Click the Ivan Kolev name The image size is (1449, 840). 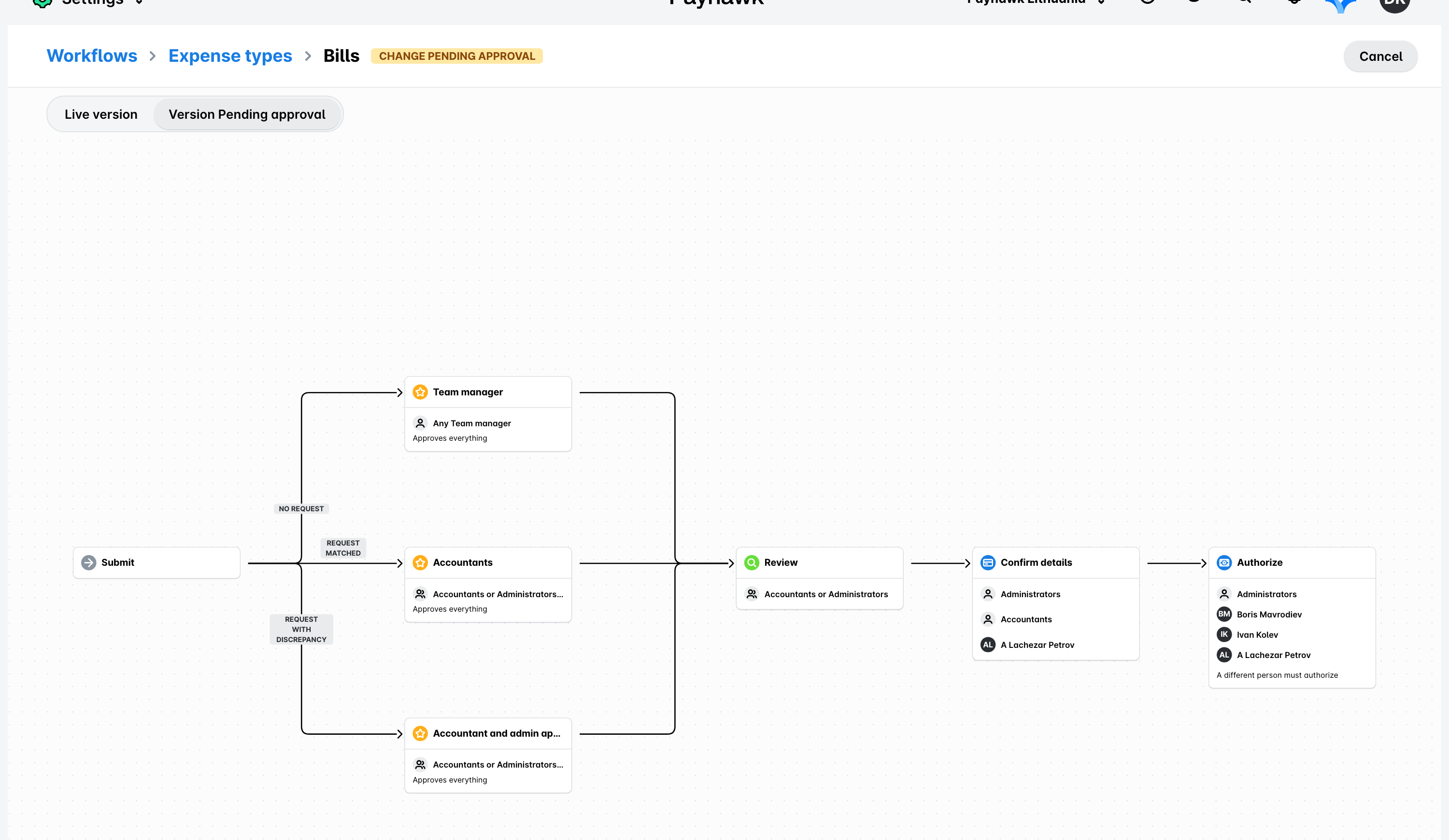[x=1257, y=635]
